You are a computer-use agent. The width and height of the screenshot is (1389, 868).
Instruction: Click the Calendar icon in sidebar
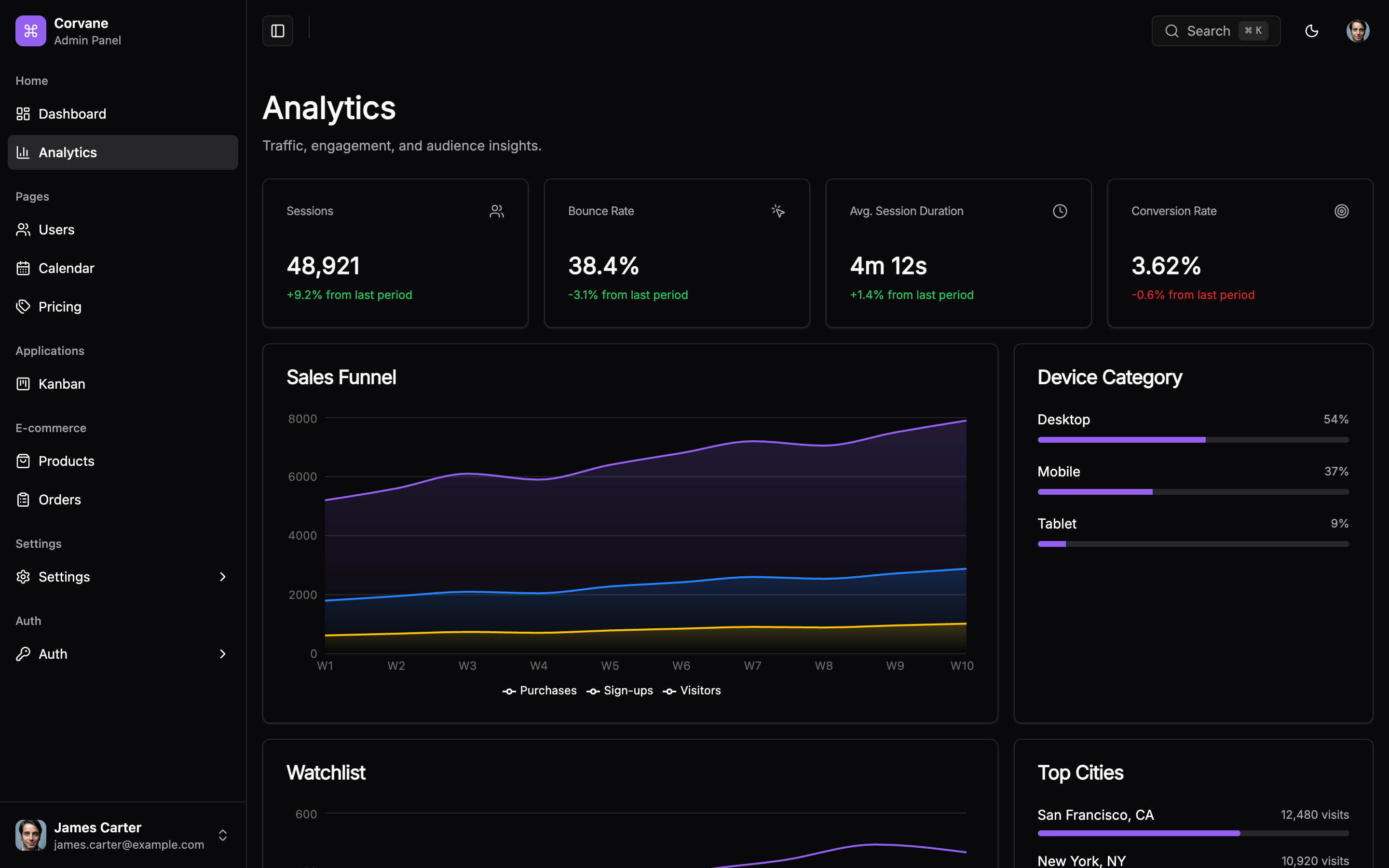click(23, 268)
